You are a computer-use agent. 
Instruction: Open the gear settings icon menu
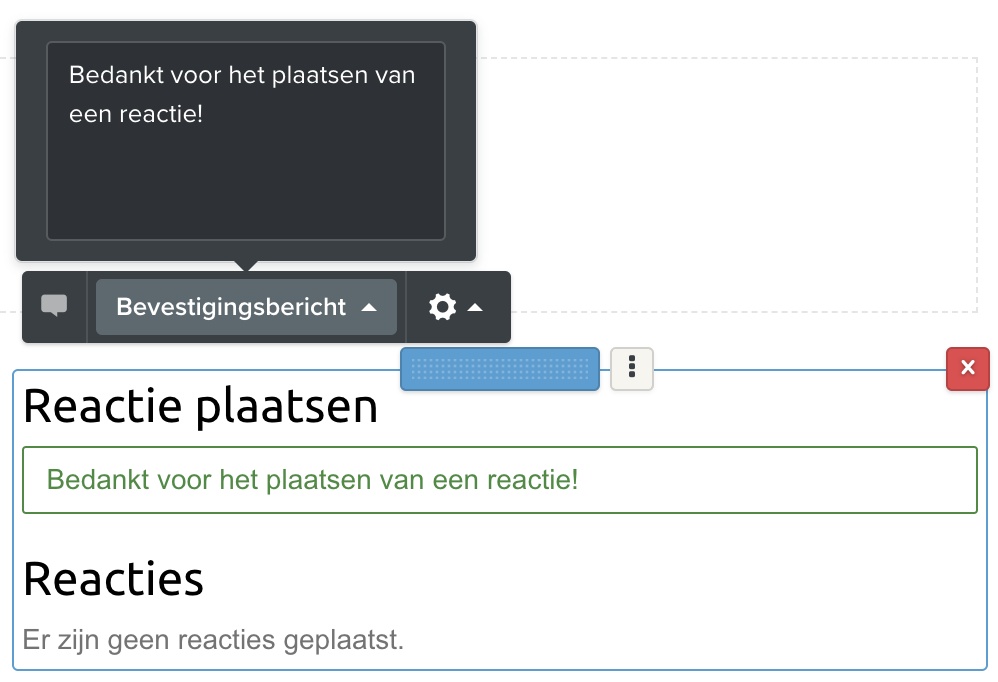(442, 307)
